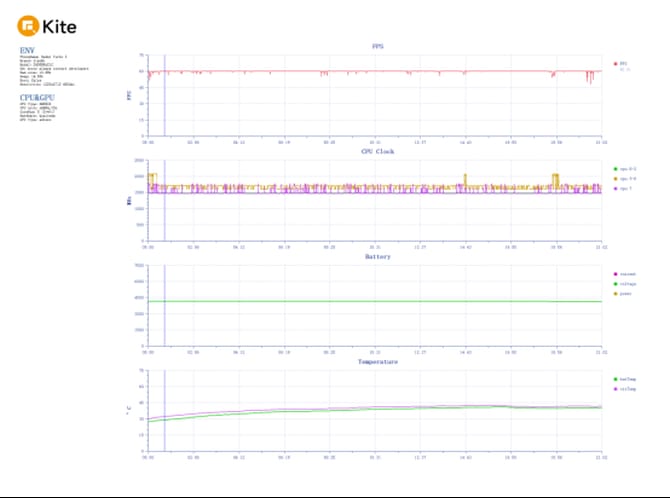The image size is (670, 498).
Task: Click the Resolution line in ENV info
Action: click(47, 85)
